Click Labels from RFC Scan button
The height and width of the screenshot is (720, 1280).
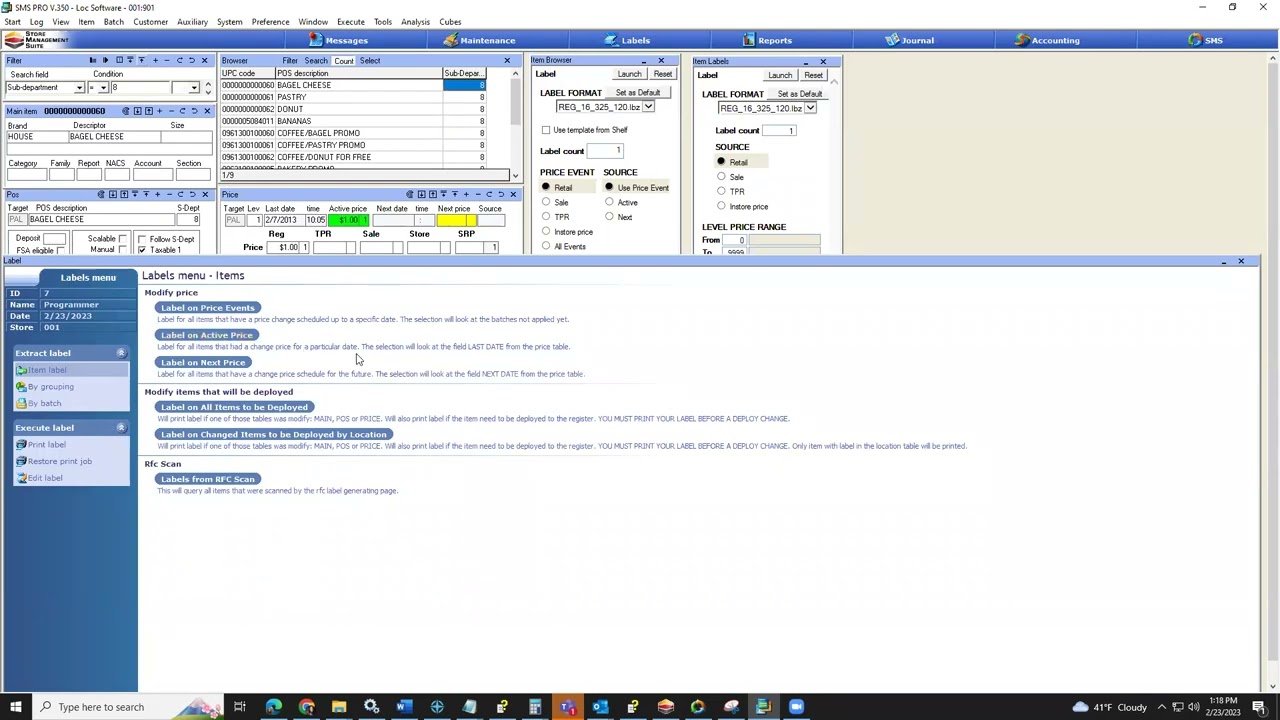point(208,479)
